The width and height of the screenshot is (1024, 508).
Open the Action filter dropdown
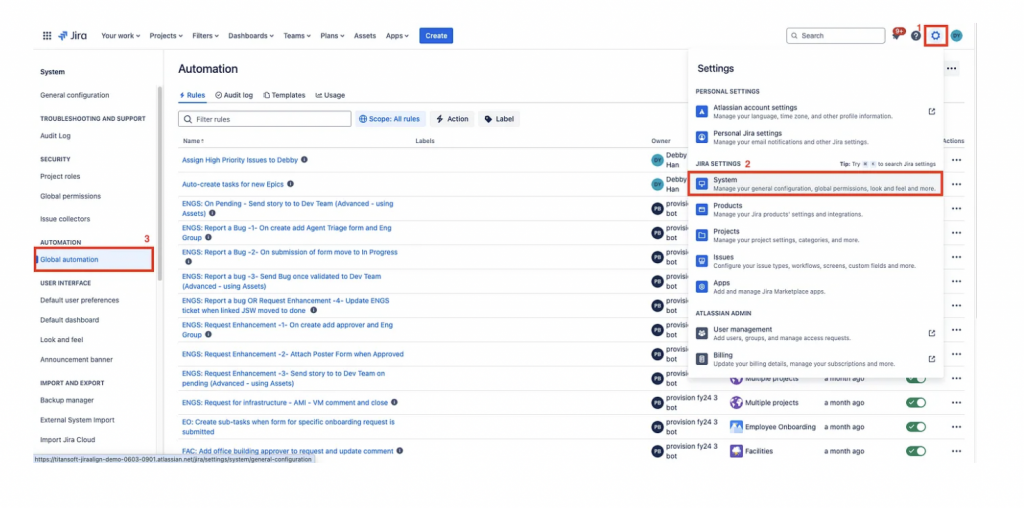(452, 119)
